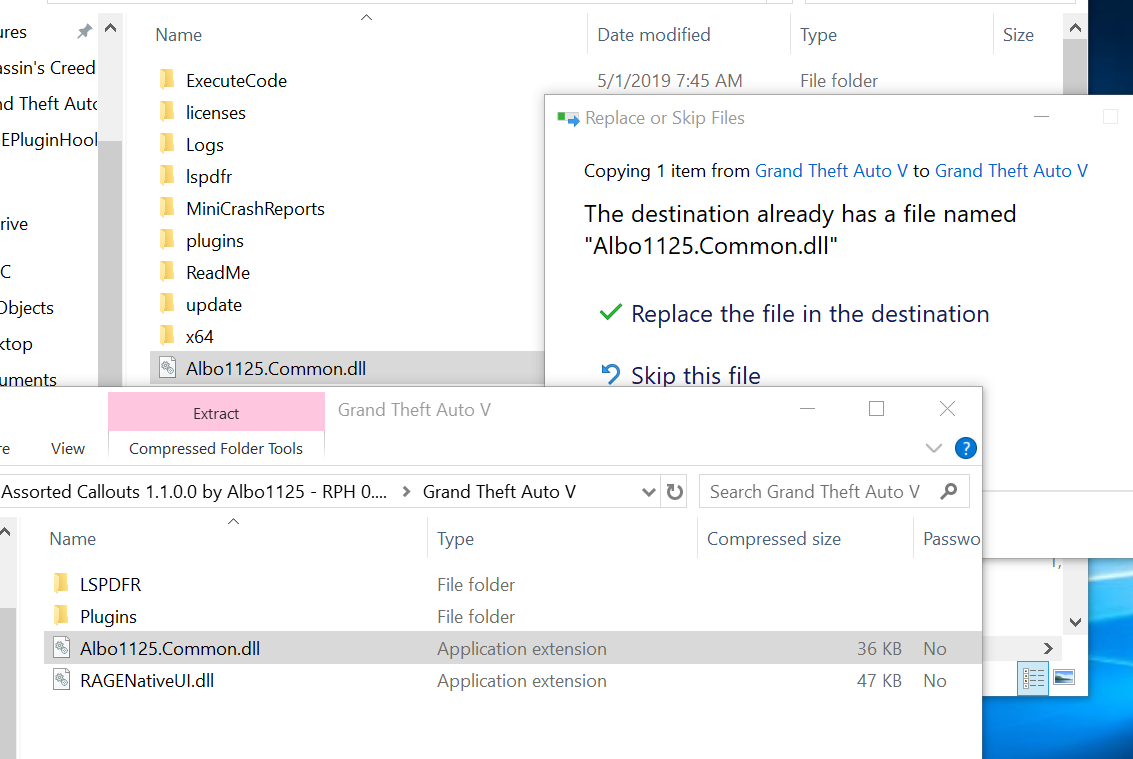
Task: Open the View ribbon tab
Action: click(x=68, y=448)
